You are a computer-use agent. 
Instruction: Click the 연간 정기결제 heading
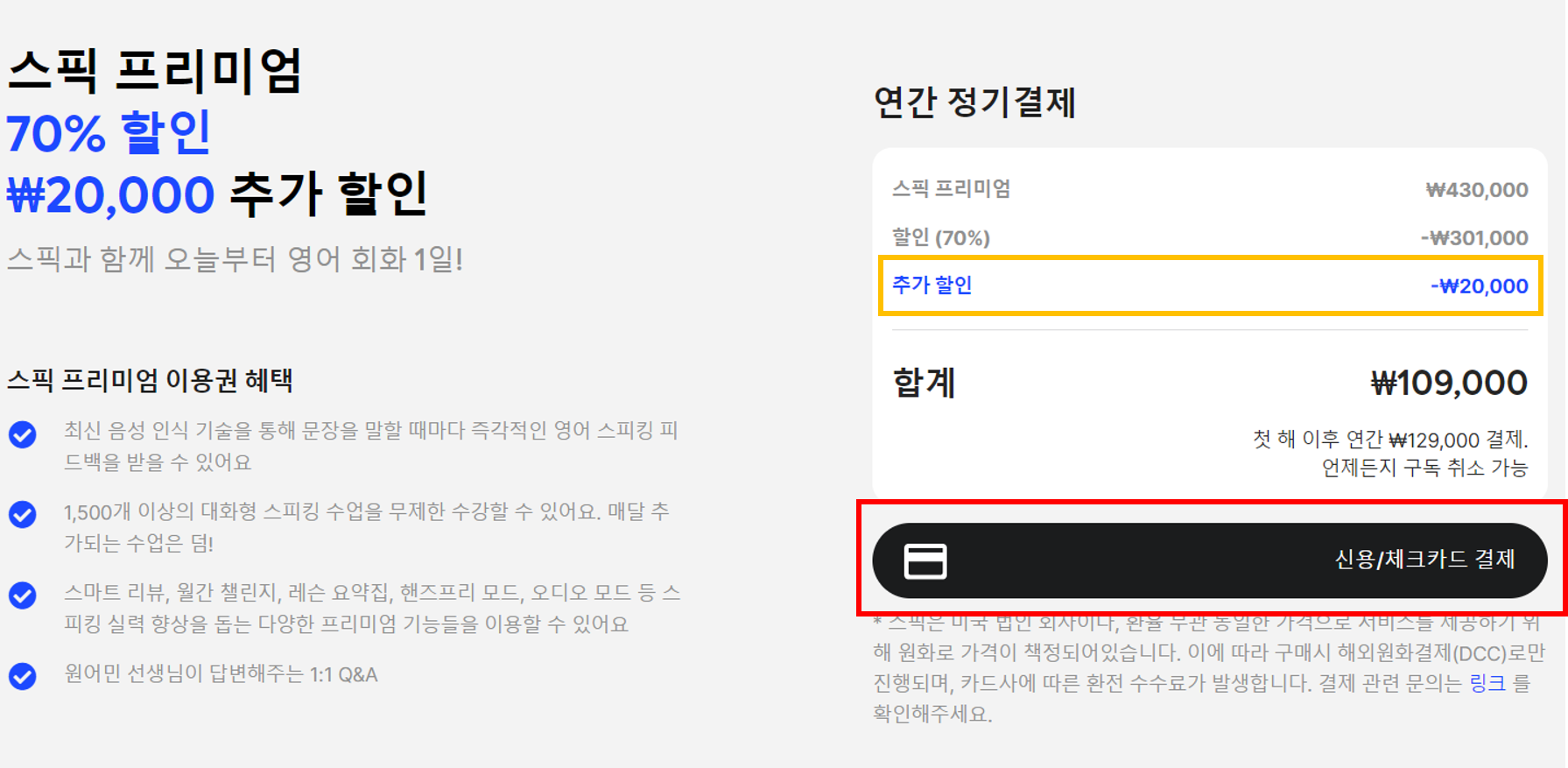click(974, 102)
